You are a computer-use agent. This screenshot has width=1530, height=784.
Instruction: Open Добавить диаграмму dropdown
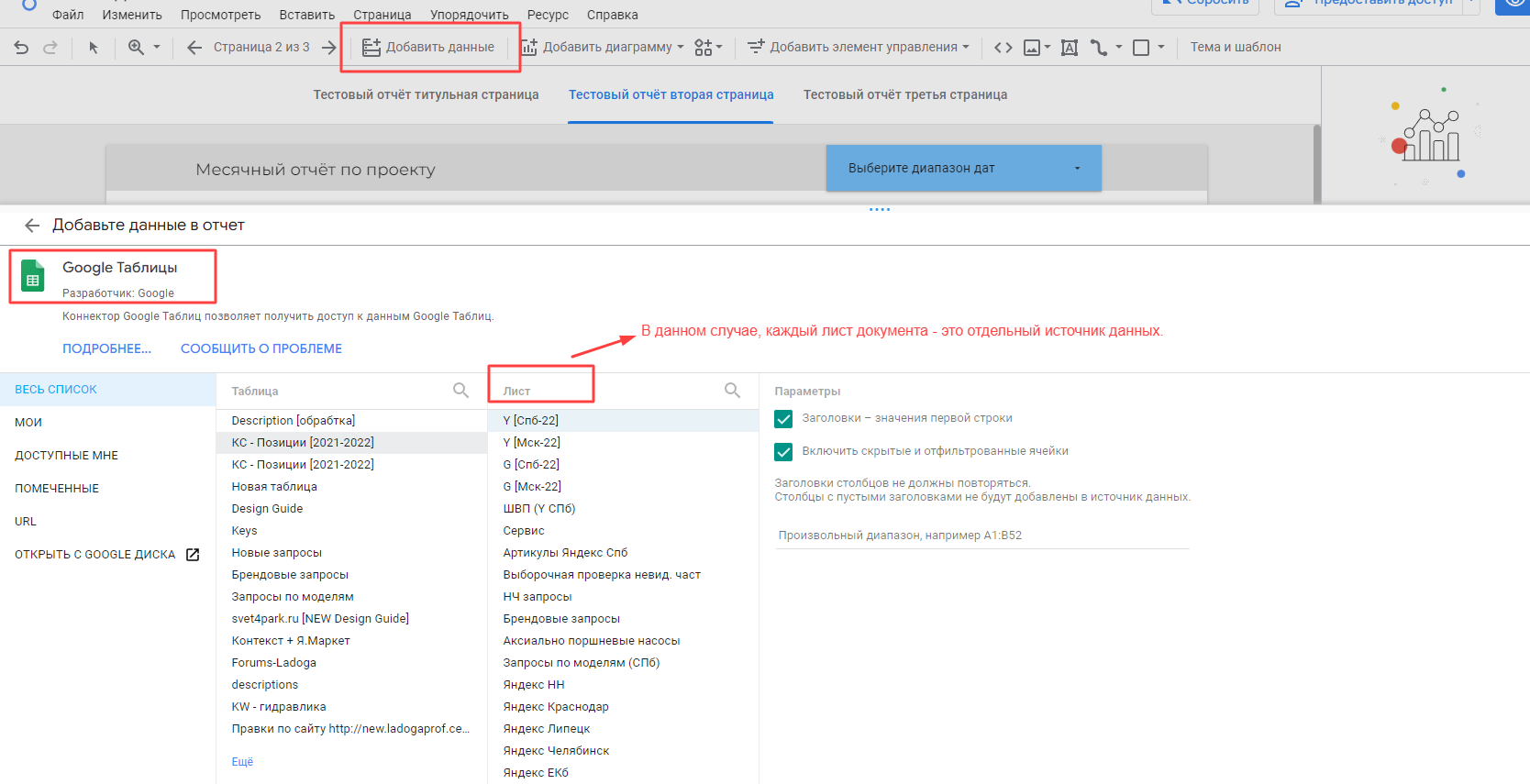[x=603, y=48]
